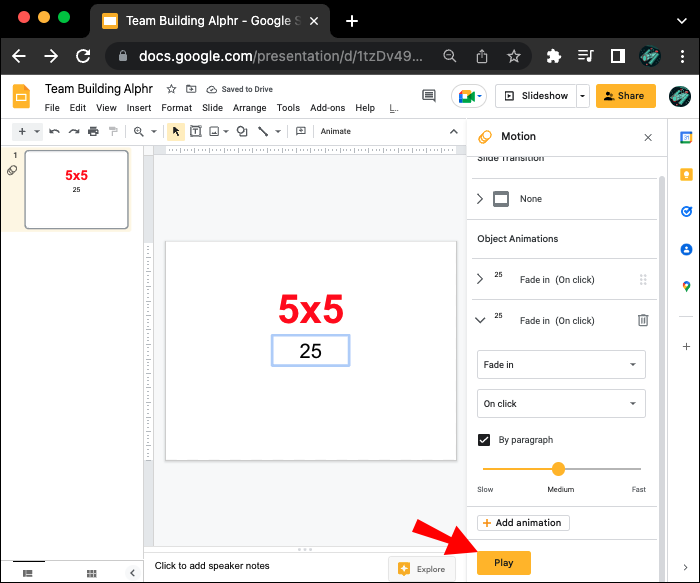Image resolution: width=700 pixels, height=583 pixels.
Task: Click the Shape tool icon
Action: point(242,131)
